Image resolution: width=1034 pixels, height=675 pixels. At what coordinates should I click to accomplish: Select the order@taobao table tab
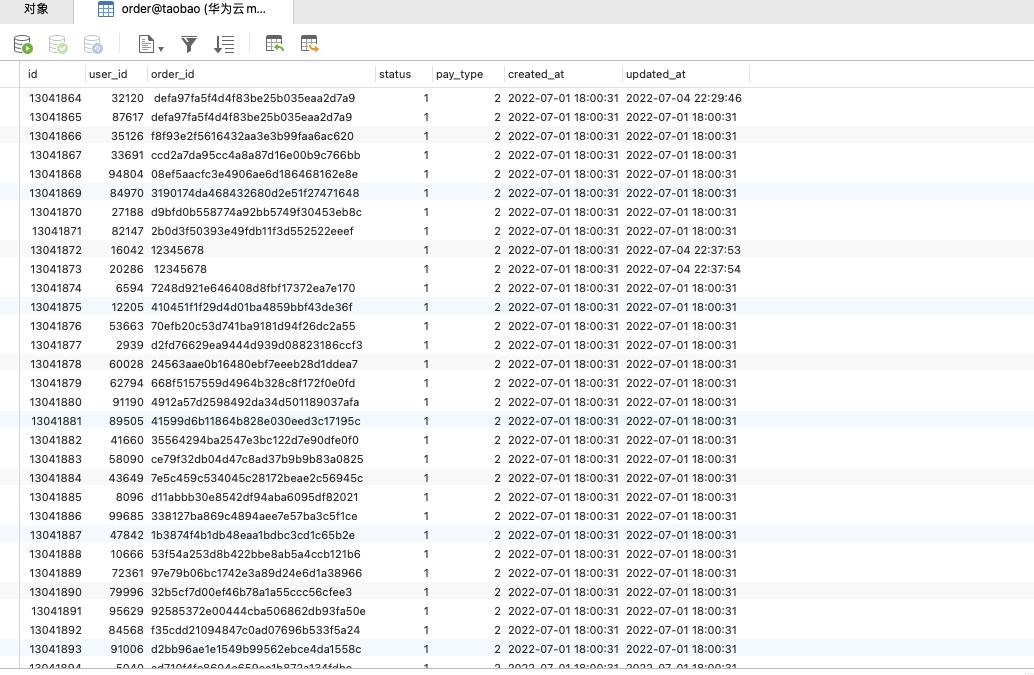183,9
